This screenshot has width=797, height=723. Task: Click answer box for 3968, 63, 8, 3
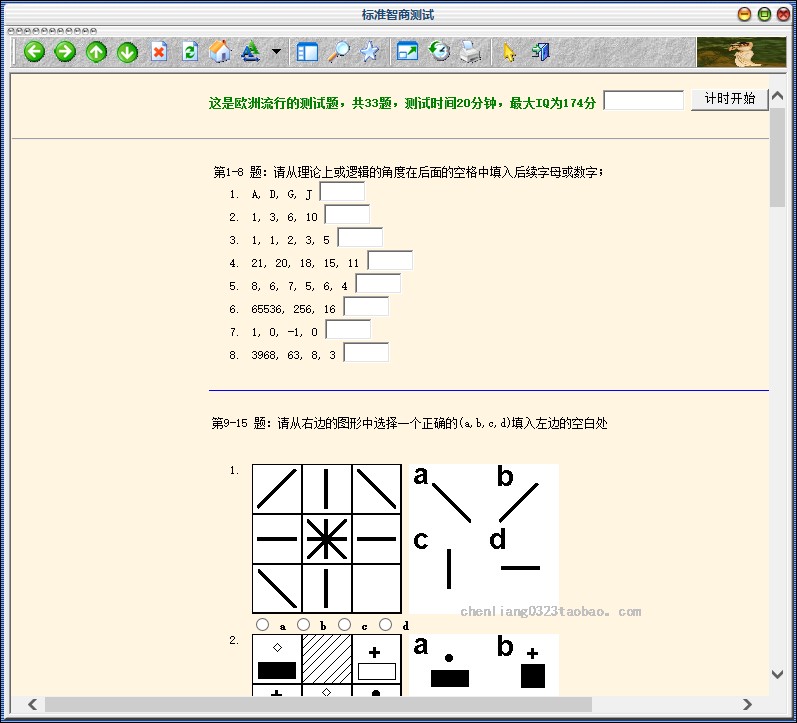pos(366,352)
